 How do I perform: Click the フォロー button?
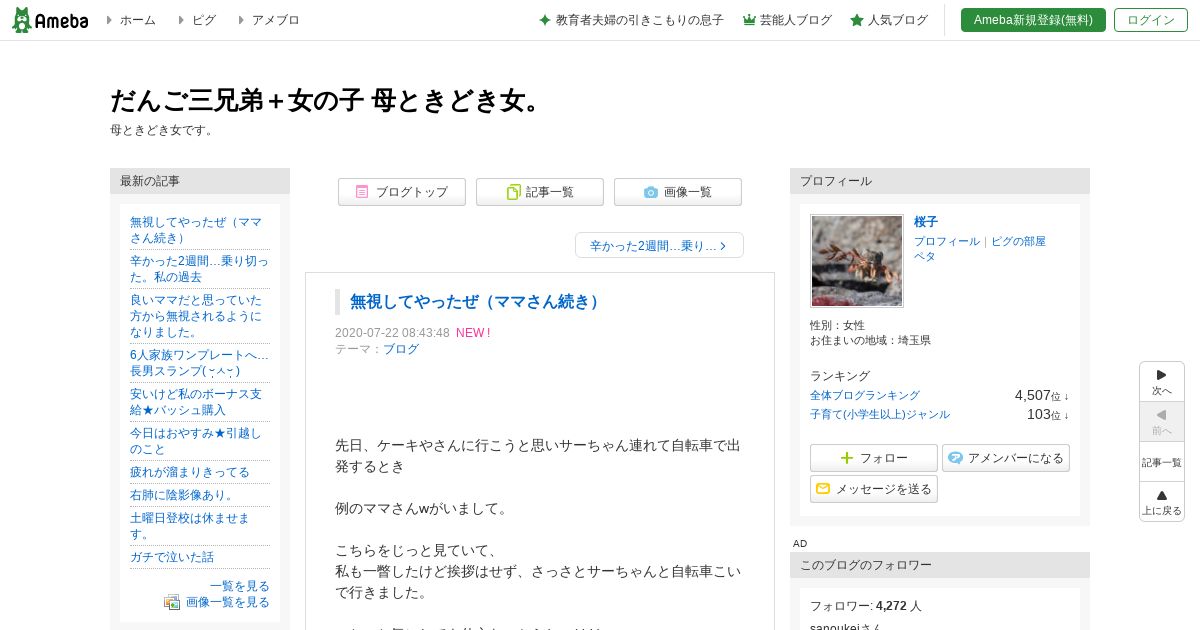pos(874,458)
